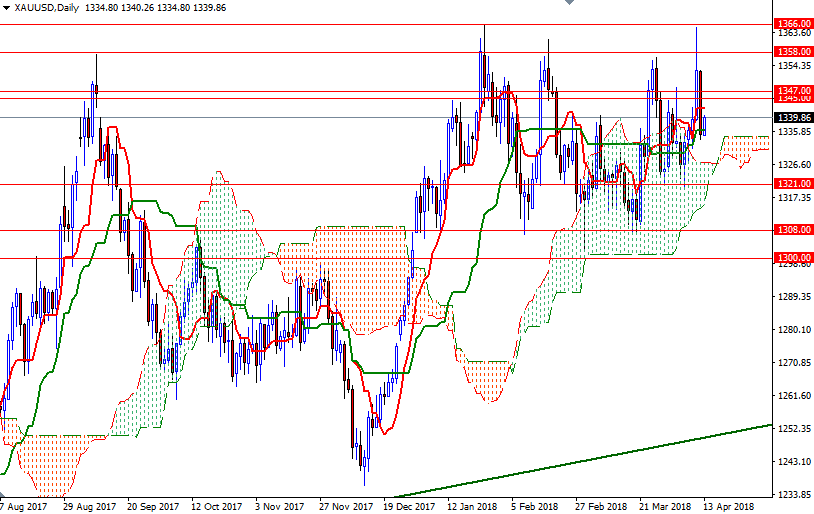
Task: Select the 1308.00 red price label
Action: [x=793, y=230]
